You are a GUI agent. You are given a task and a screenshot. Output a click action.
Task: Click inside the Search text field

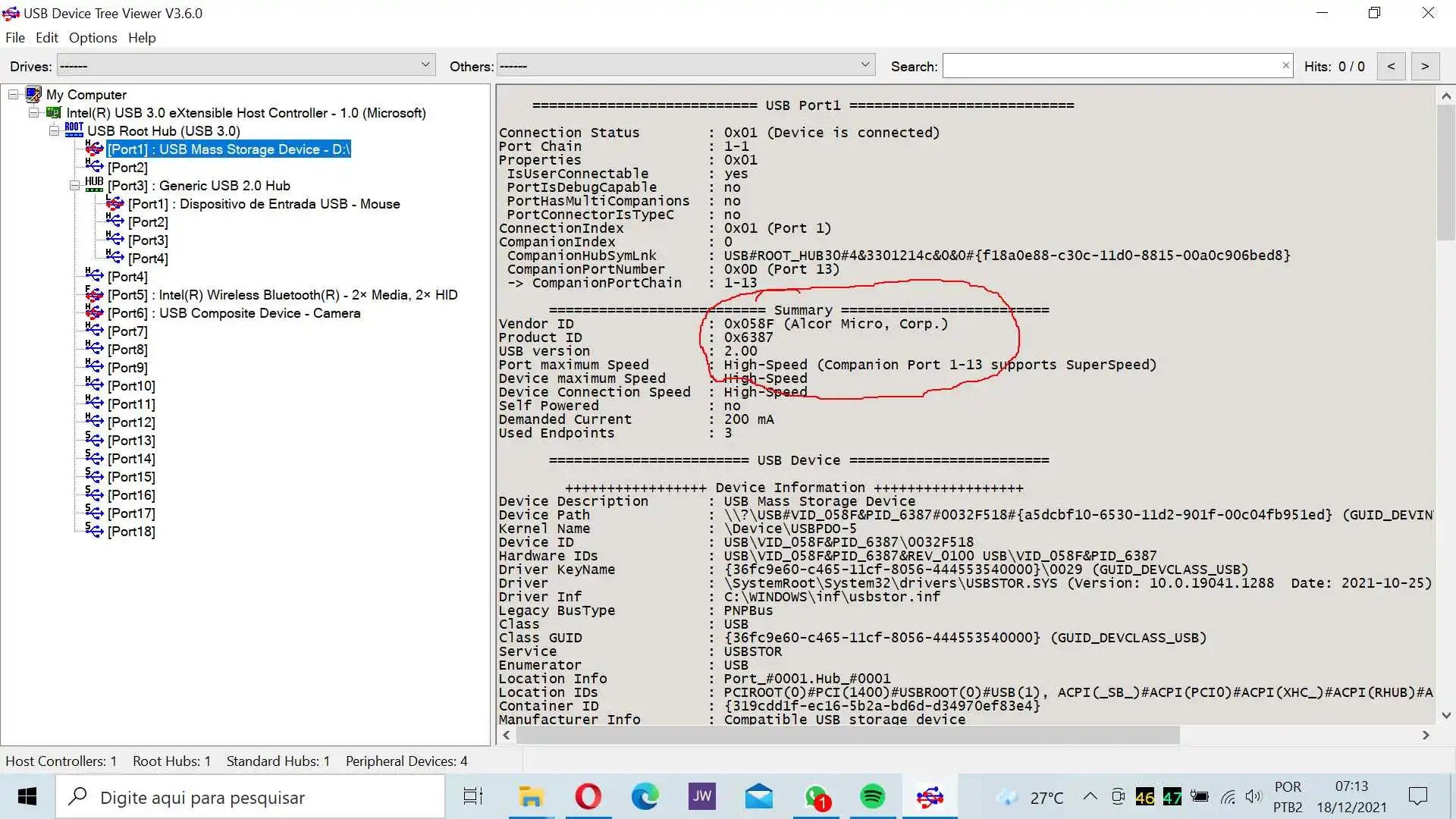pos(1111,66)
